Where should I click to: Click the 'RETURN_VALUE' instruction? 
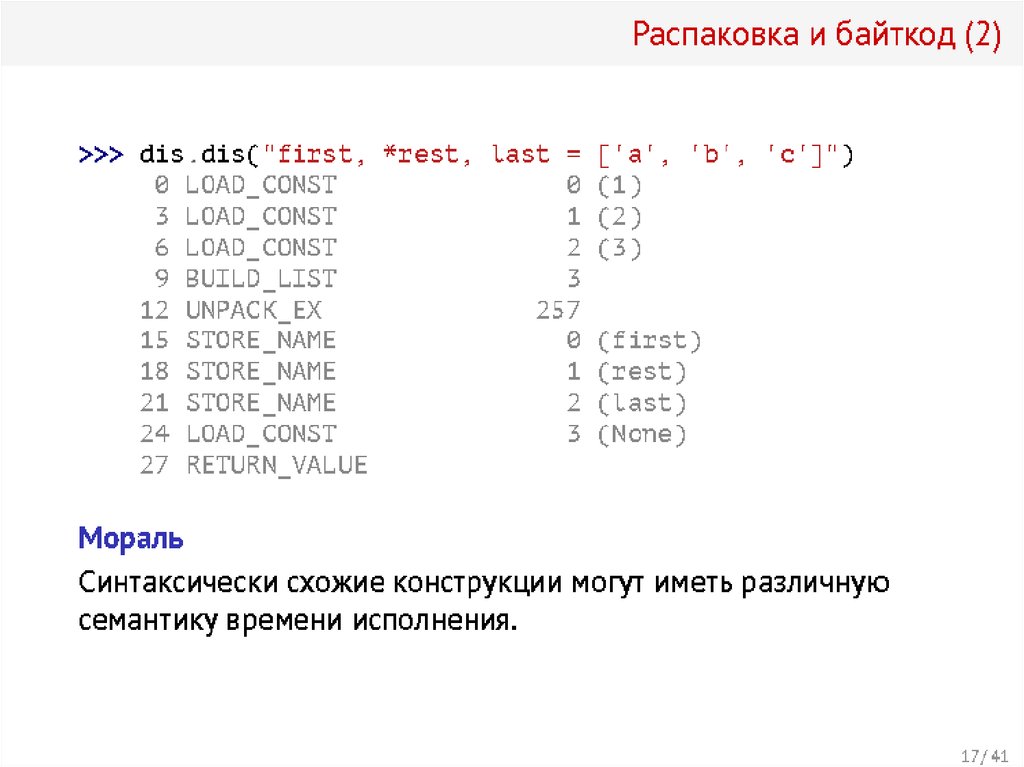pyautogui.click(x=277, y=465)
